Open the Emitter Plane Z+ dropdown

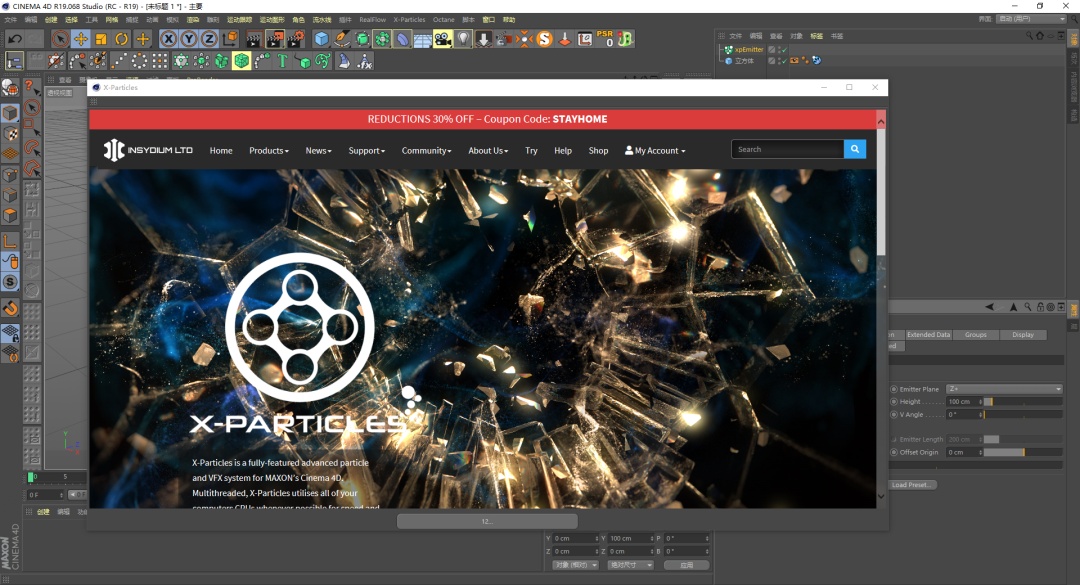1003,389
